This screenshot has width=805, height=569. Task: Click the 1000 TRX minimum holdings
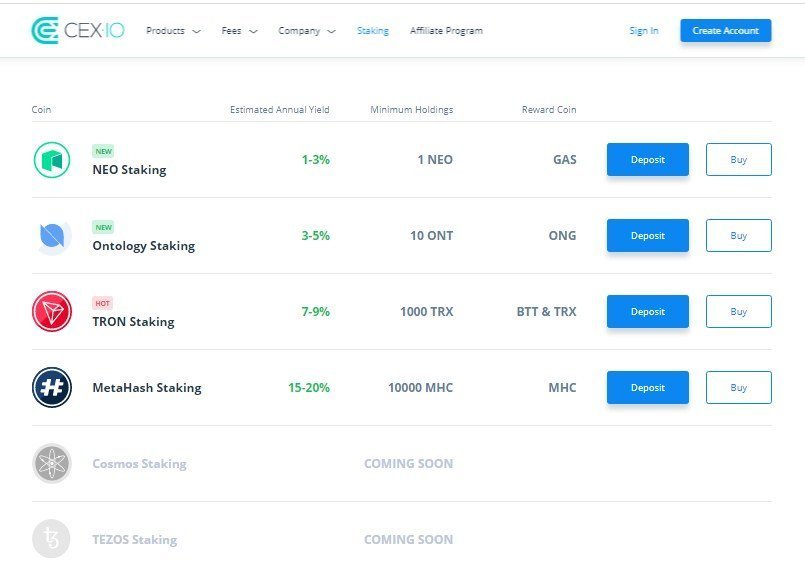pyautogui.click(x=427, y=312)
